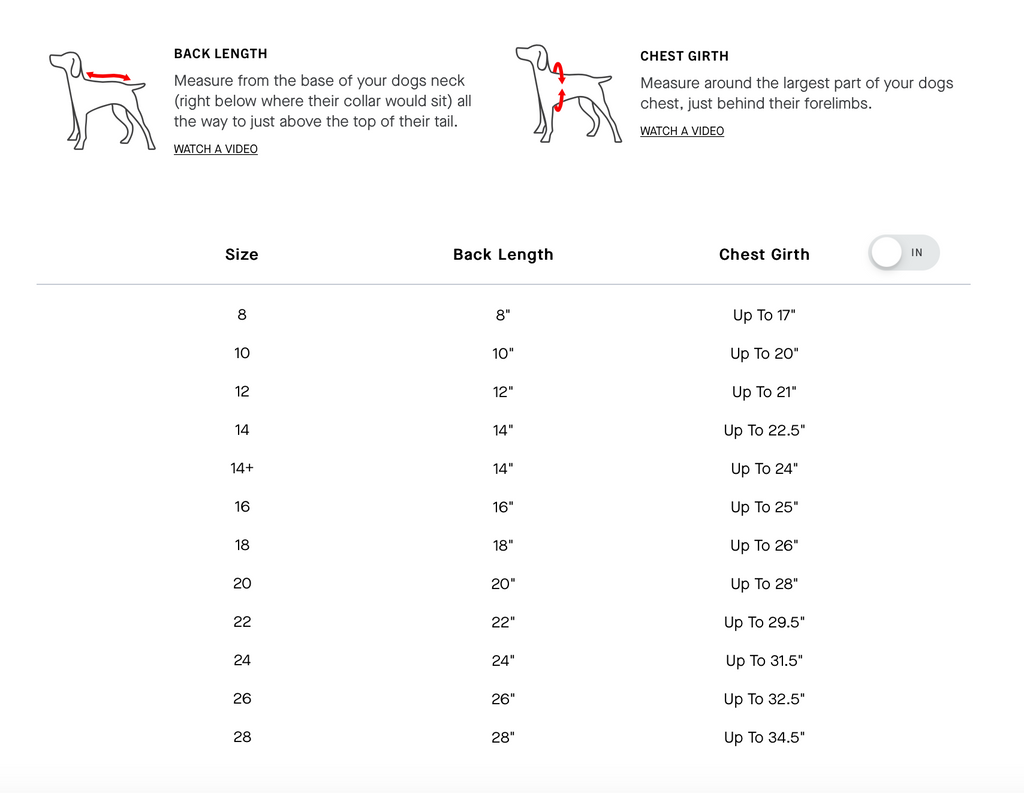Select size 28 row
The image size is (1024, 793).
503,737
